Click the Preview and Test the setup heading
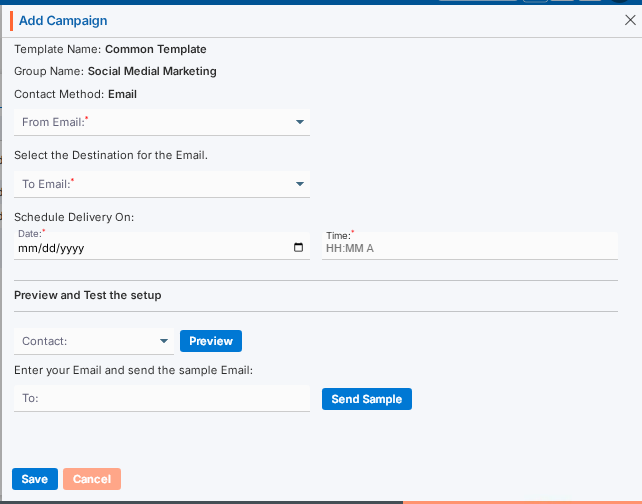This screenshot has height=504, width=642. (88, 295)
